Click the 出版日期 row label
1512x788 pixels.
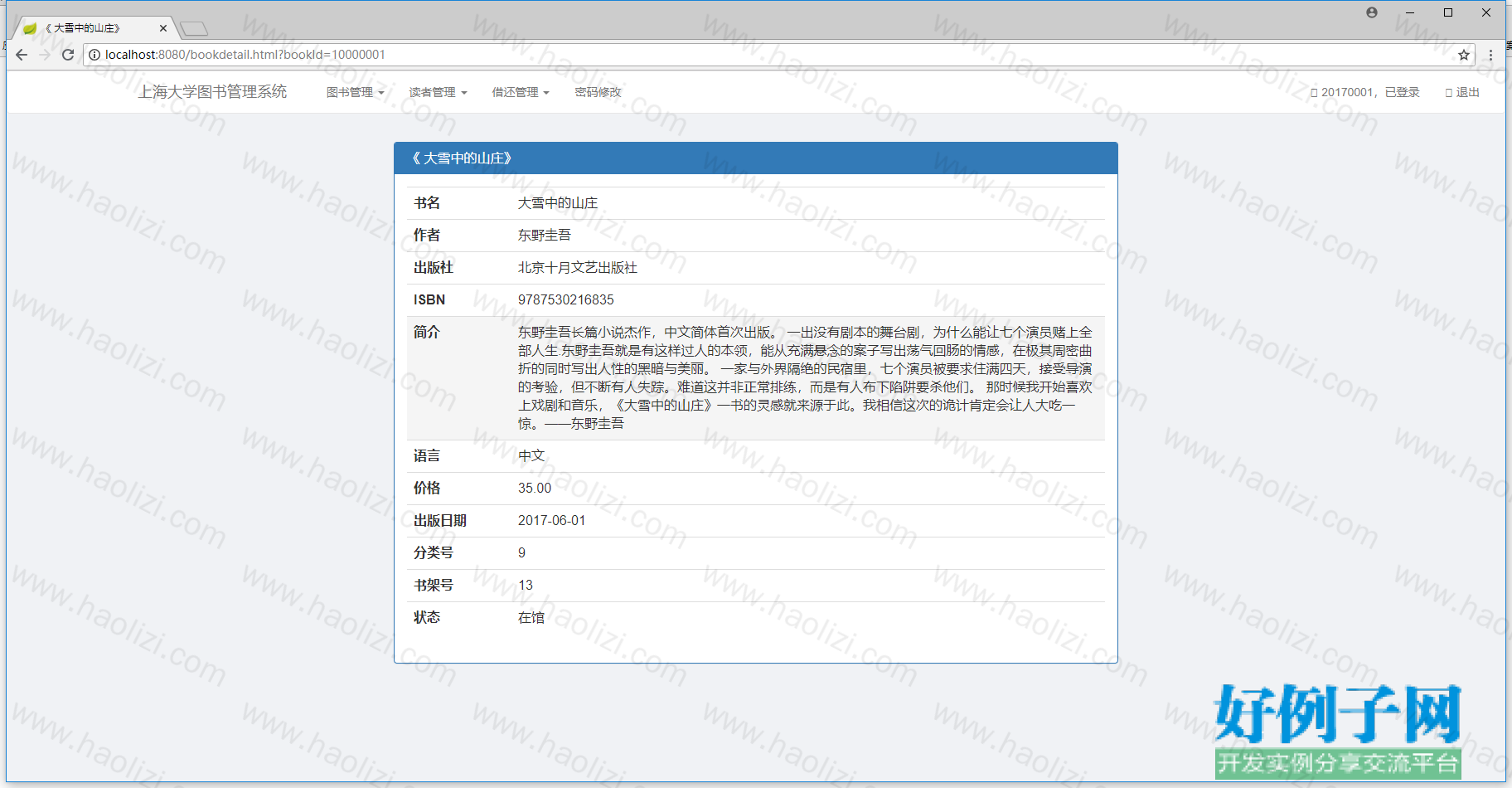click(x=440, y=521)
